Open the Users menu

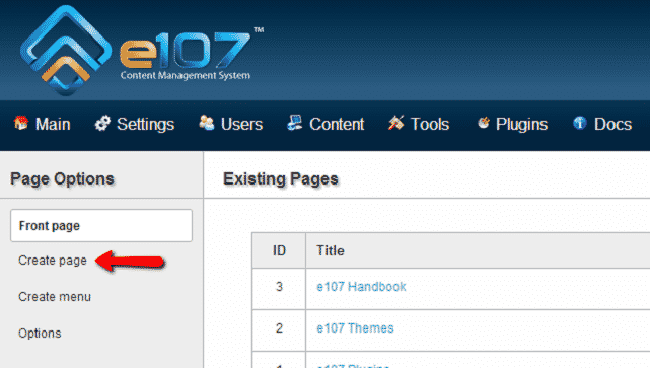(x=242, y=124)
